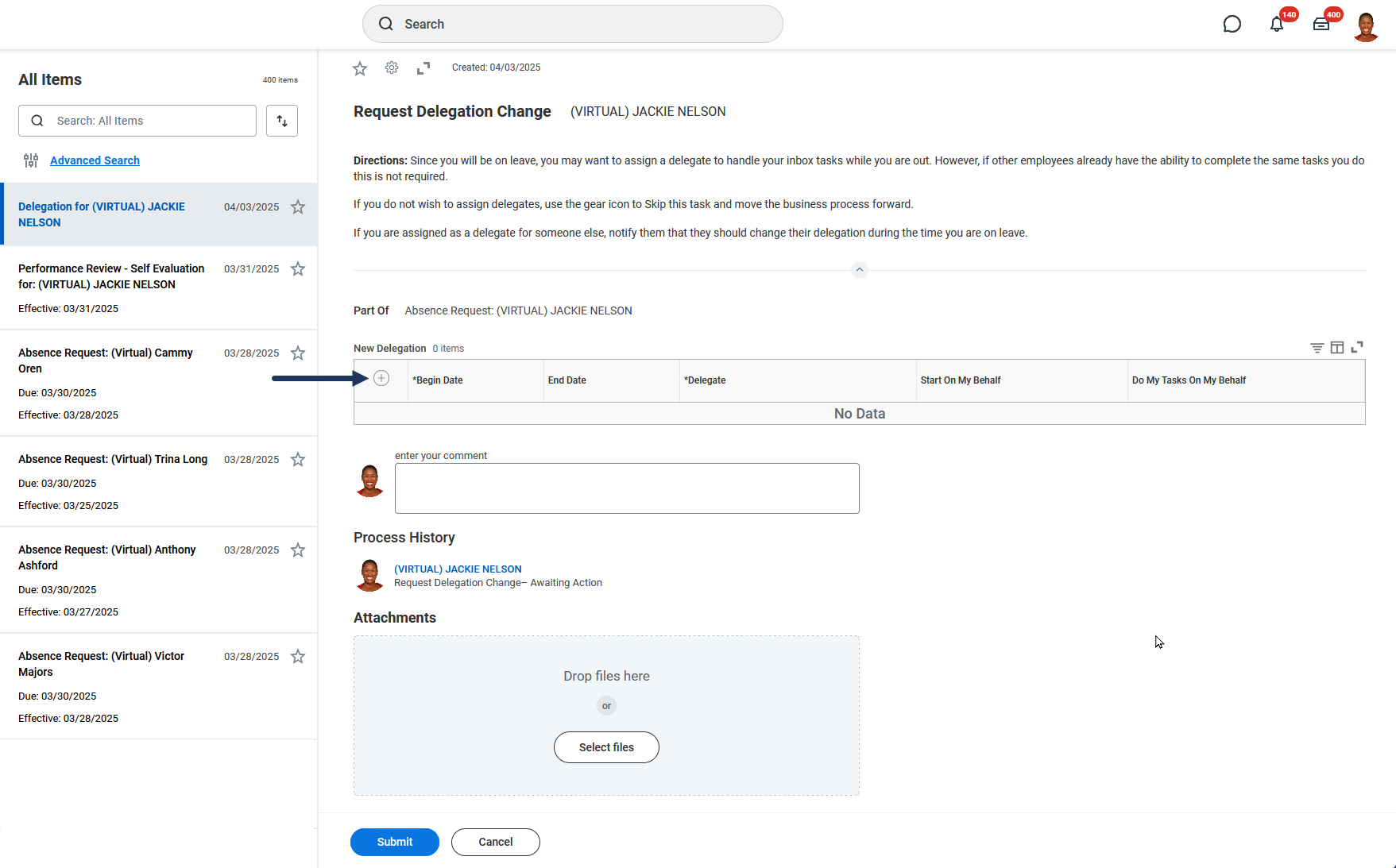
Task: Star the Trina Long absence request
Action: click(x=298, y=460)
